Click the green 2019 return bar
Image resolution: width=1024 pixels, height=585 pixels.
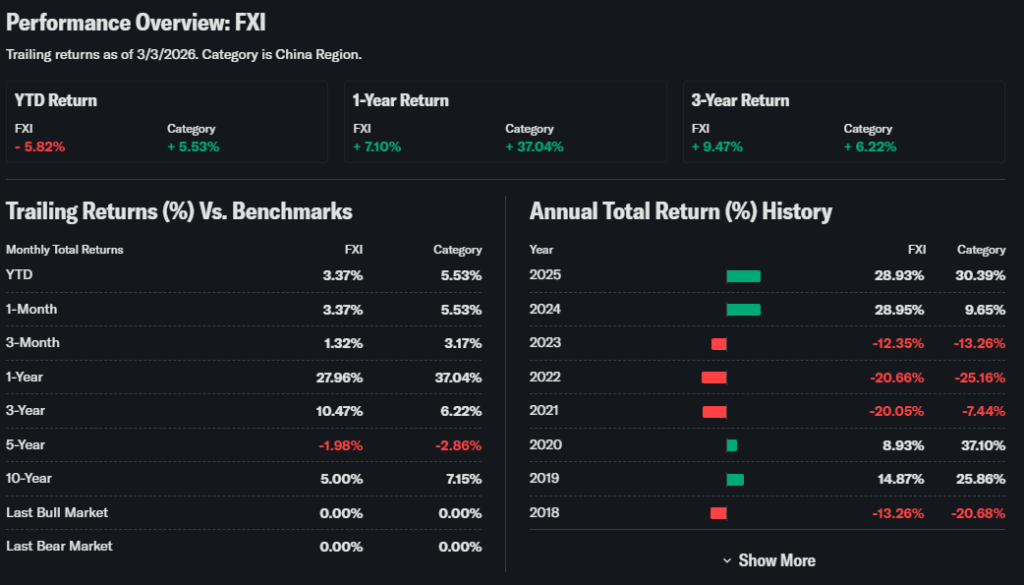(735, 480)
